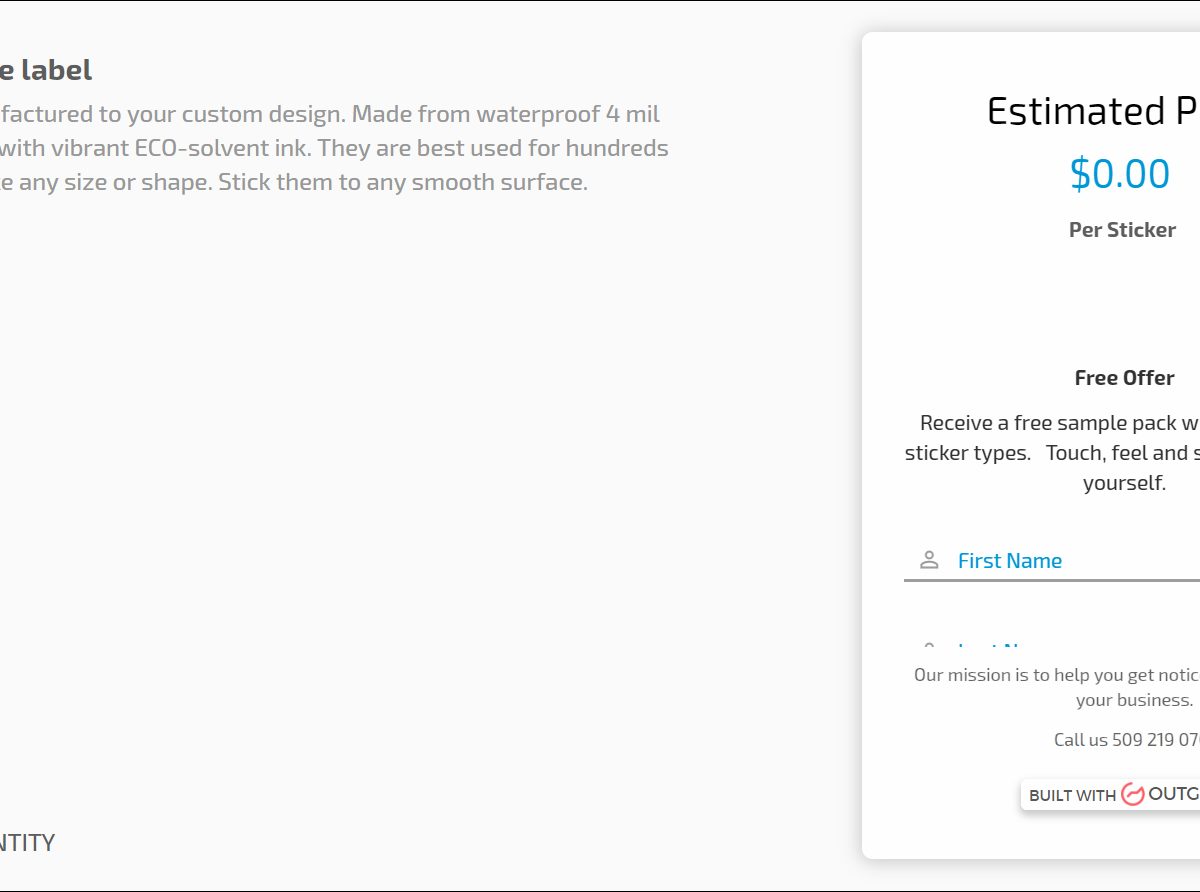Focus the First Name input field
The width and height of the screenshot is (1200, 892).
(x=1070, y=561)
